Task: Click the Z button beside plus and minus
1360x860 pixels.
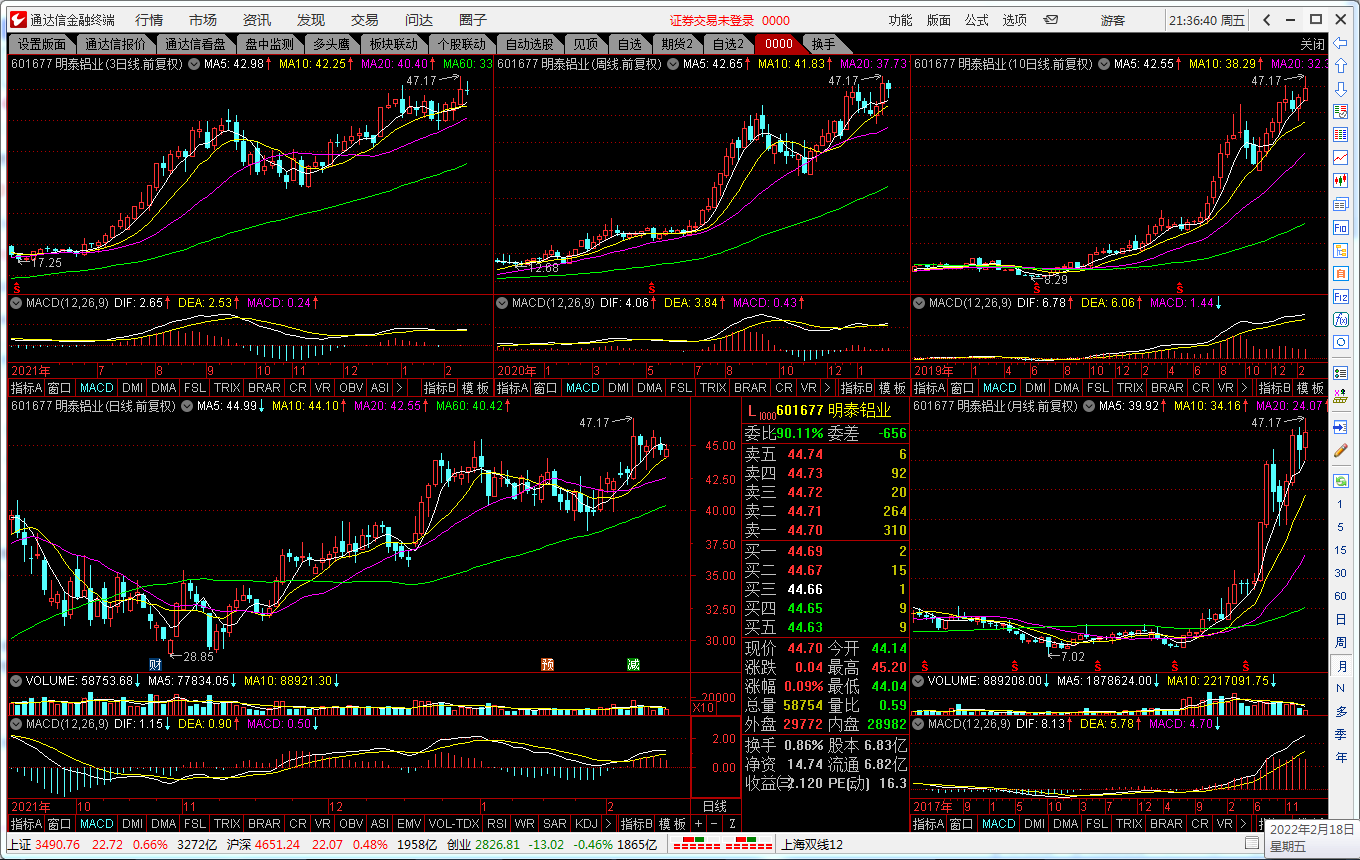Action: [x=732, y=824]
